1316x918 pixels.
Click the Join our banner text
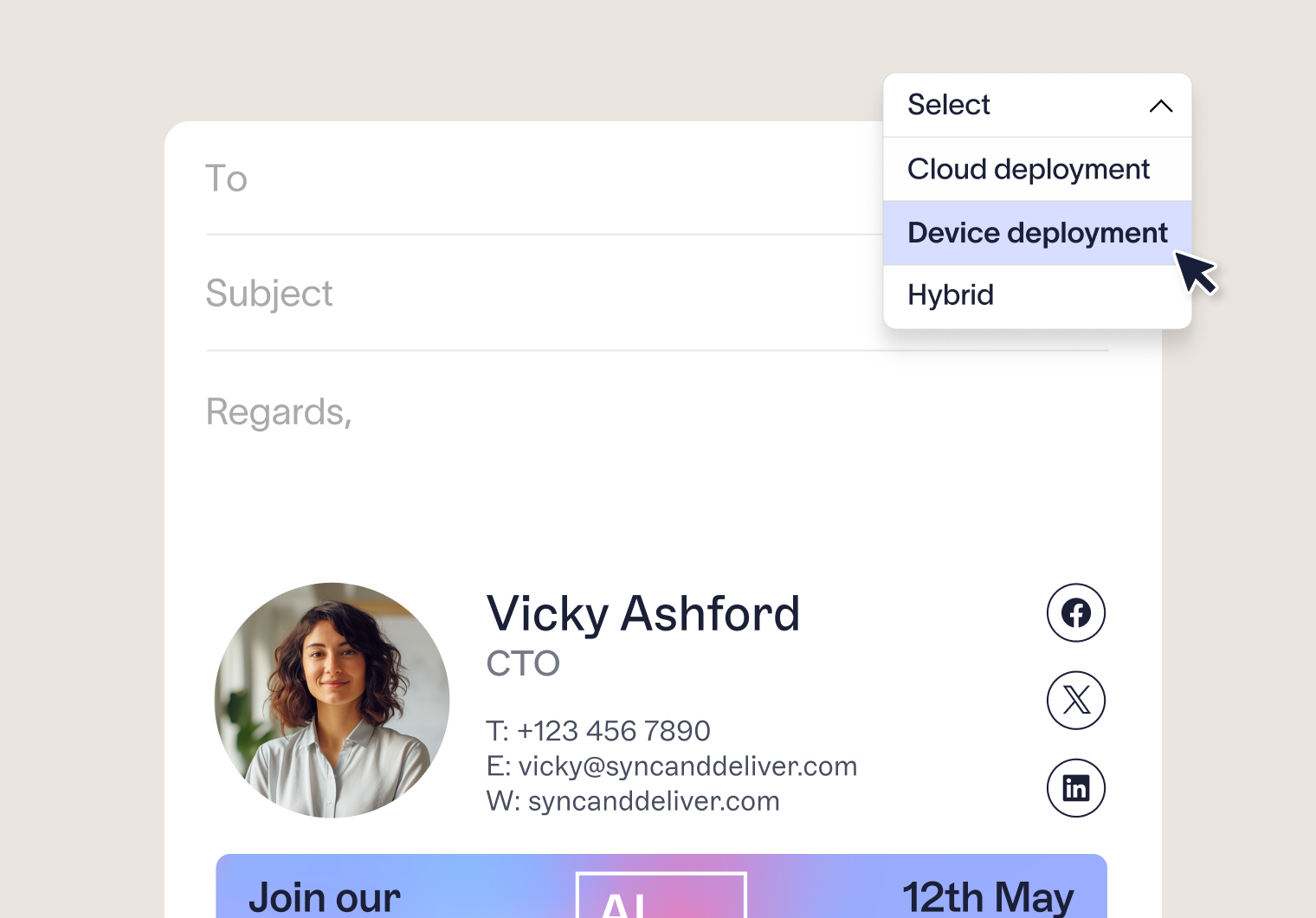coord(325,897)
